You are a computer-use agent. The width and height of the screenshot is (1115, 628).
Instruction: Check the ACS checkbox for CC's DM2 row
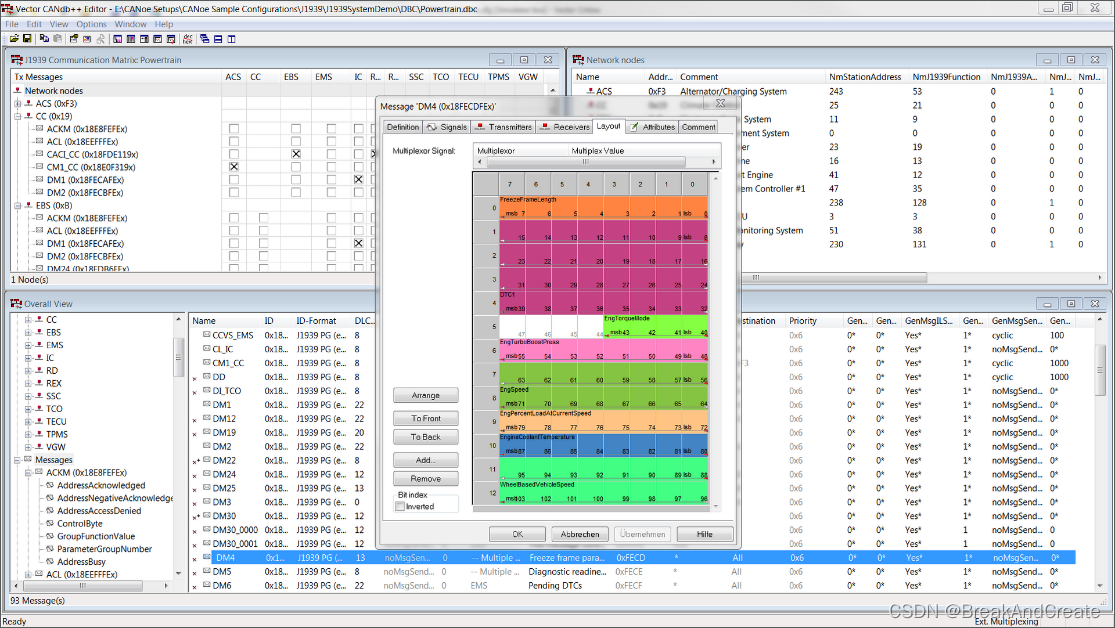pyautogui.click(x=233, y=193)
